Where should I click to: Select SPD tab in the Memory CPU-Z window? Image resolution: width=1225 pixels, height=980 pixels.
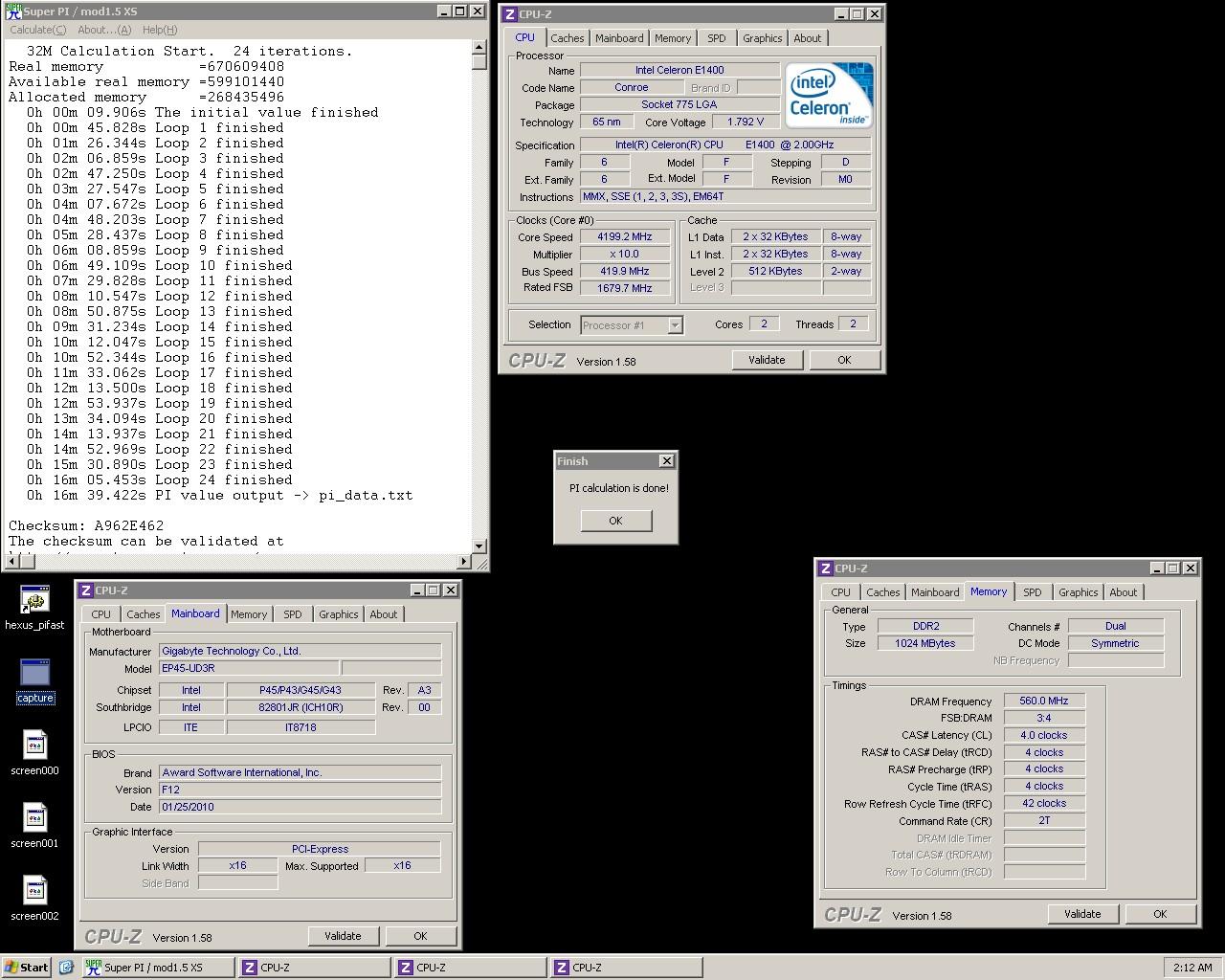1033,592
